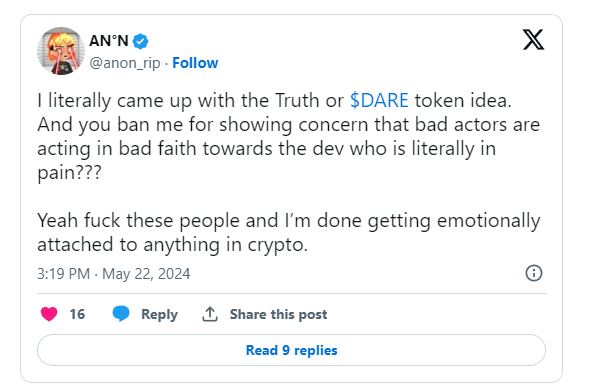Image resolution: width=601 pixels, height=392 pixels.
Task: Click the 16 likes count
Action: click(77, 314)
